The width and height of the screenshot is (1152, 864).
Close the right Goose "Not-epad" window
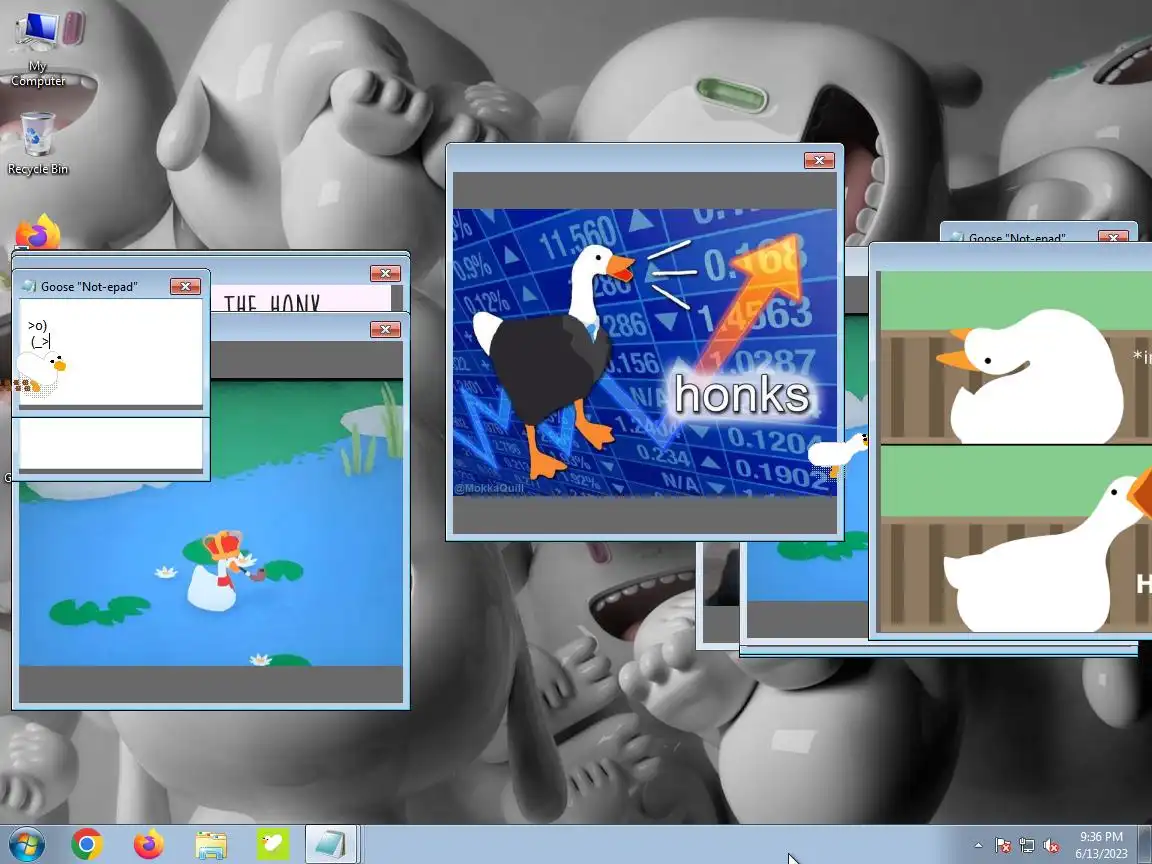pos(1113,237)
